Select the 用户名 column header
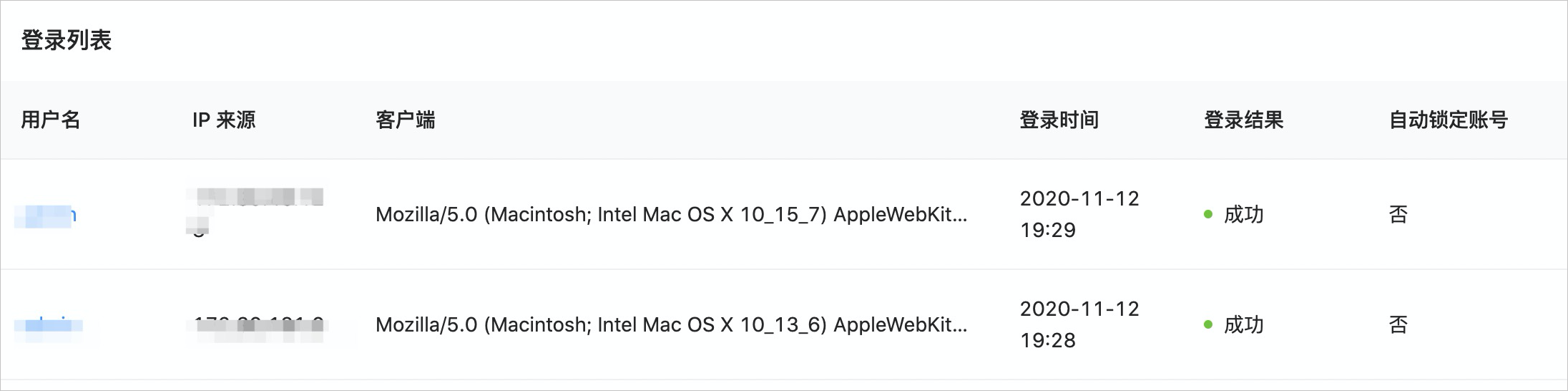1568x391 pixels. point(50,120)
